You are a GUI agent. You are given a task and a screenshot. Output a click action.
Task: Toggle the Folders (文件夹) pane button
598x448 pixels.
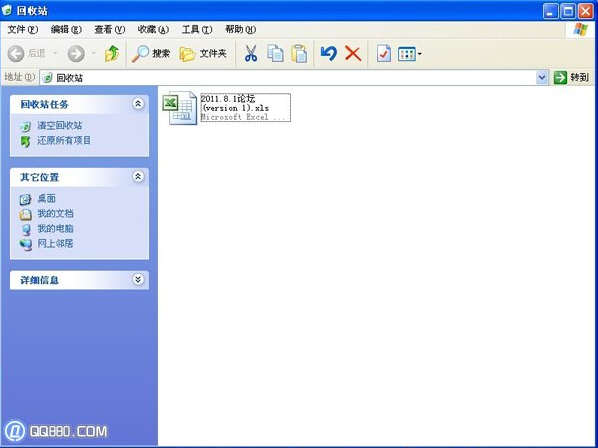pos(203,54)
